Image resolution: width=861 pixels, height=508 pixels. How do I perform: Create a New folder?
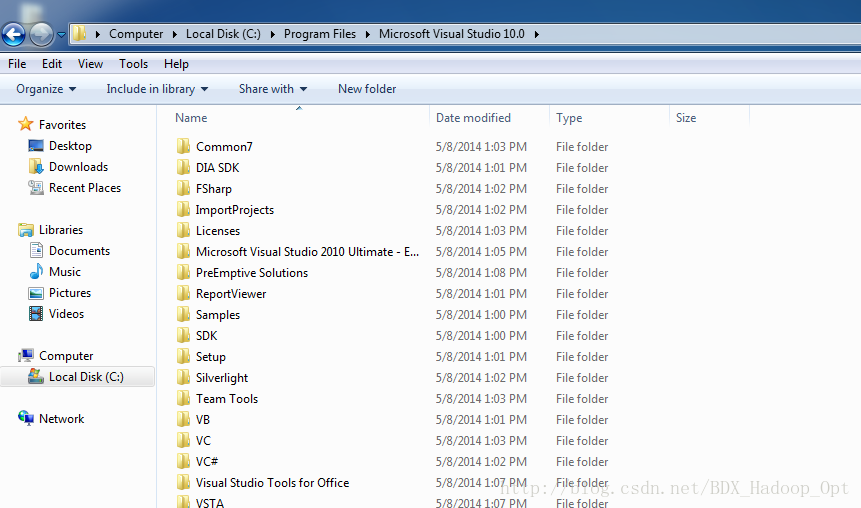pyautogui.click(x=367, y=89)
